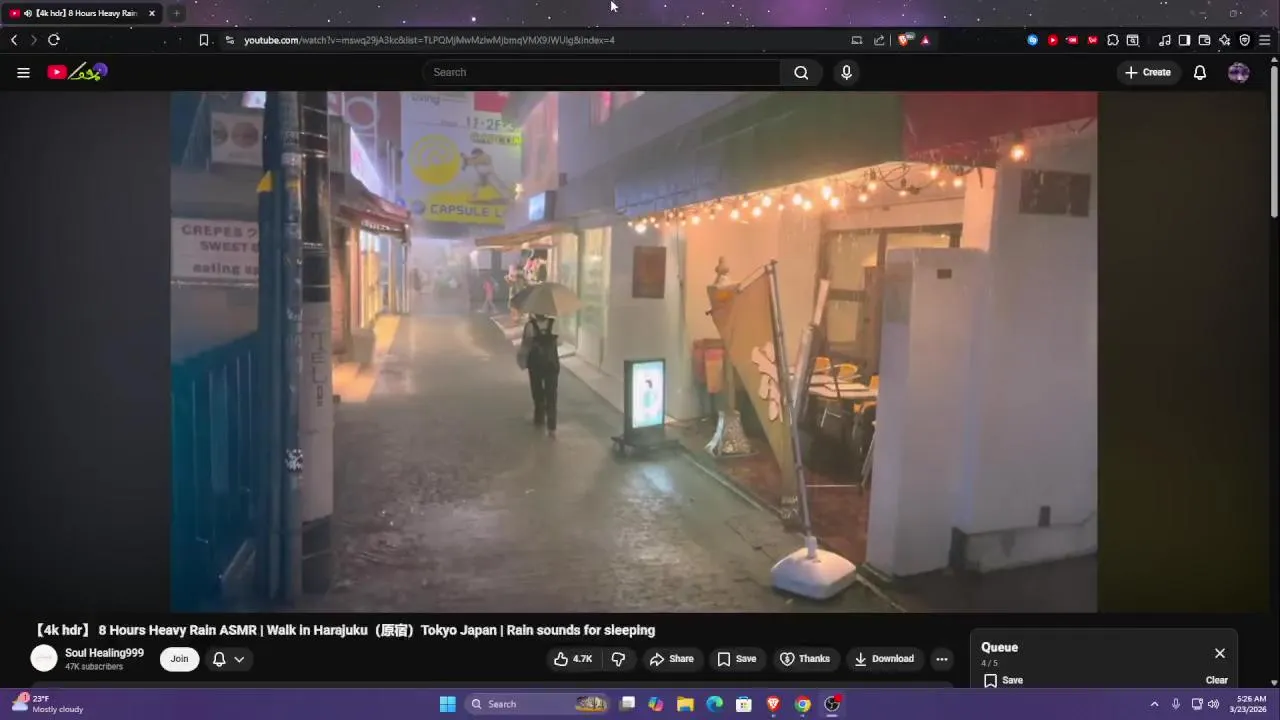Open the browser main hamburger menu
1280x720 pixels.
(x=1265, y=40)
